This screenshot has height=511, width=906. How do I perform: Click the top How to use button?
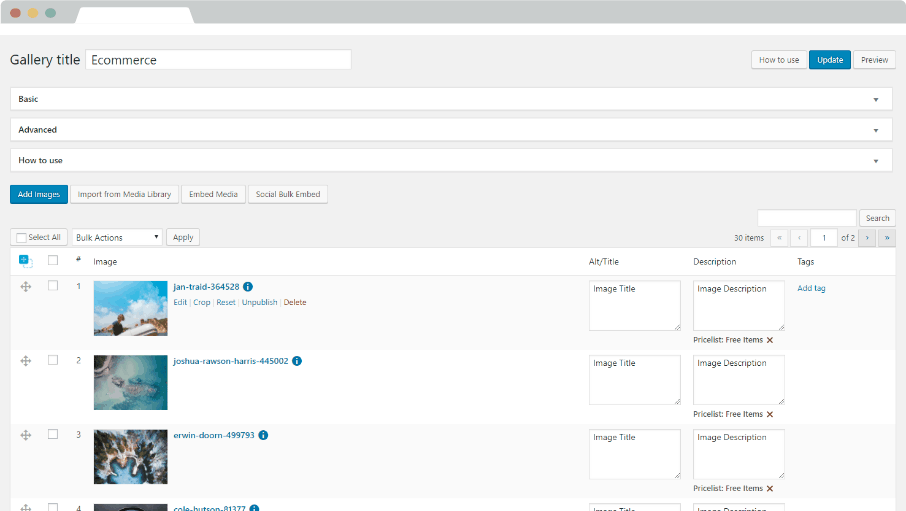779,60
